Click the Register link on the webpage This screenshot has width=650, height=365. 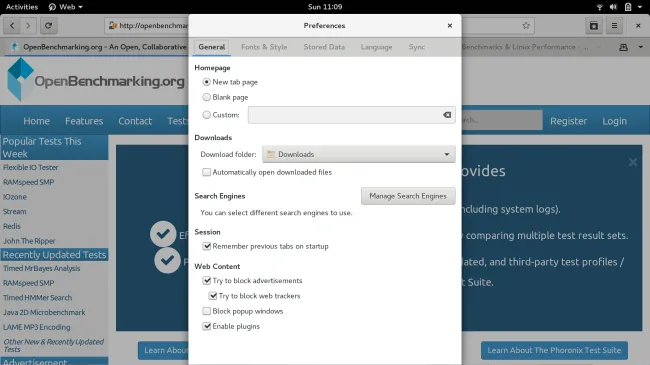(568, 121)
